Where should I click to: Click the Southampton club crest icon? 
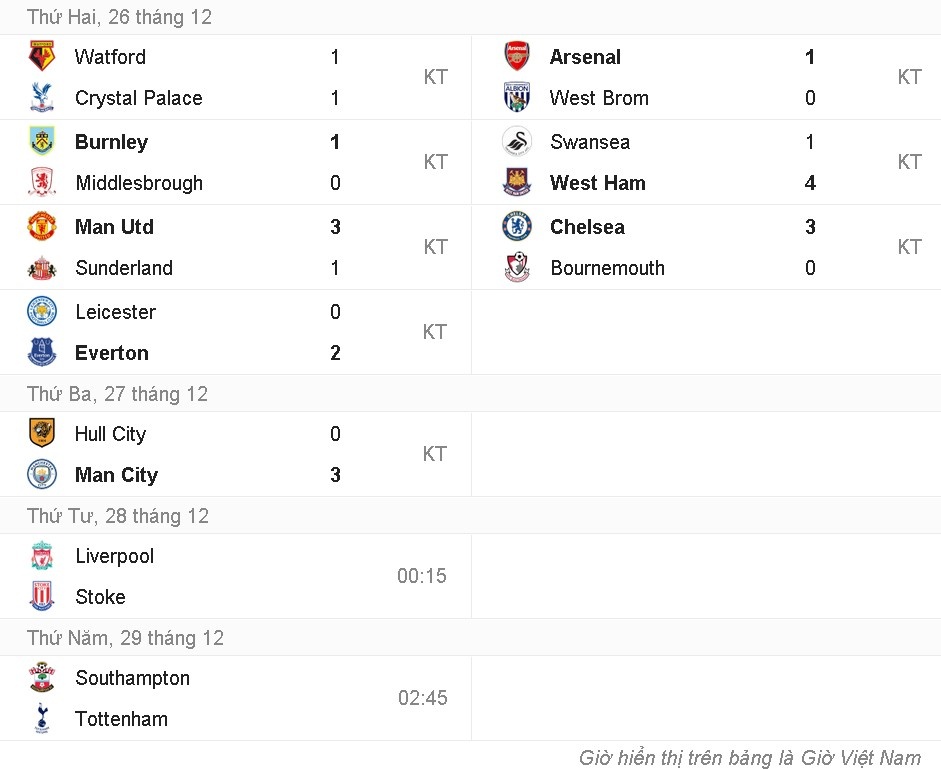(42, 678)
